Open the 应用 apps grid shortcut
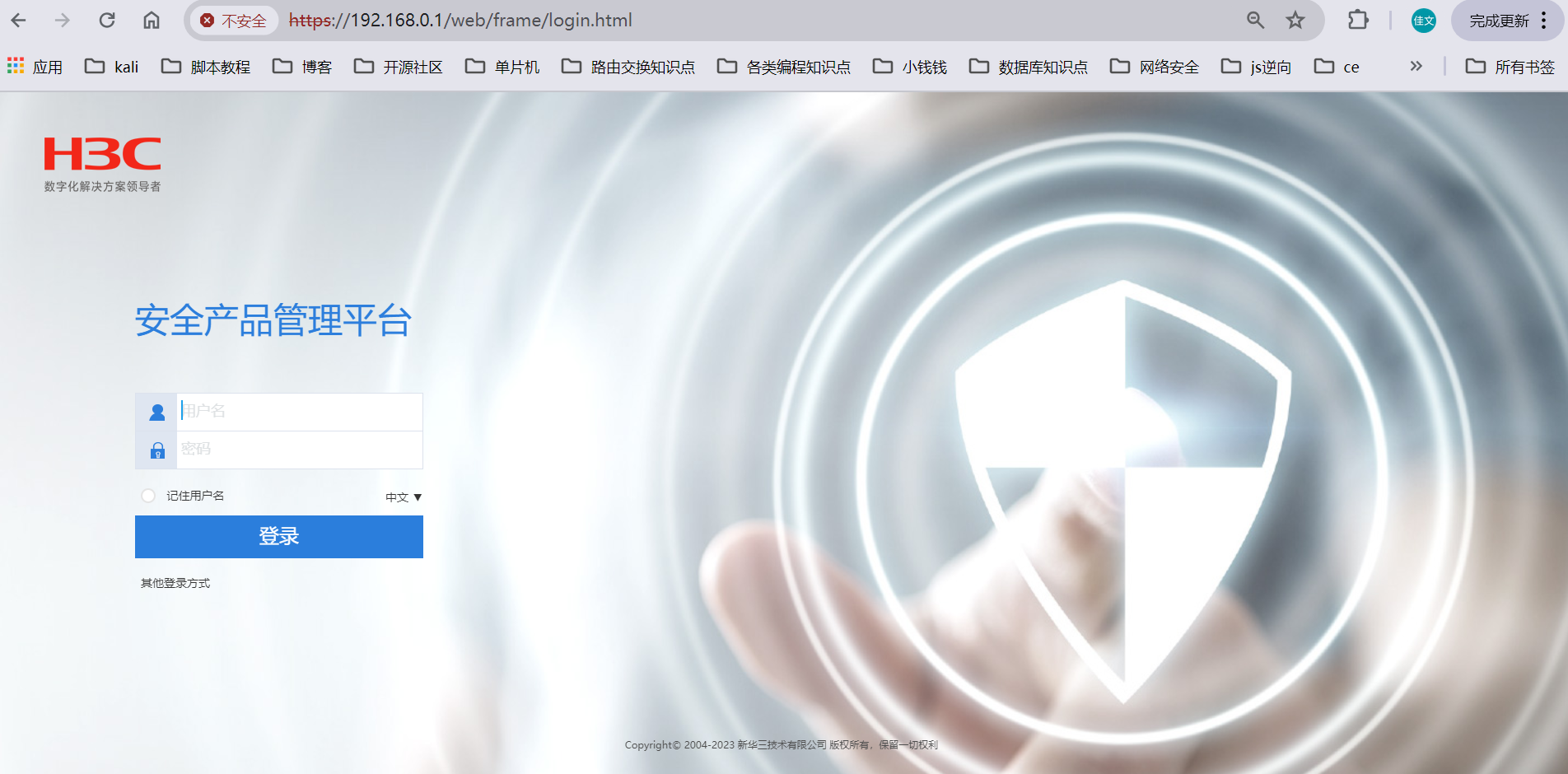The image size is (1568, 774). [x=35, y=67]
